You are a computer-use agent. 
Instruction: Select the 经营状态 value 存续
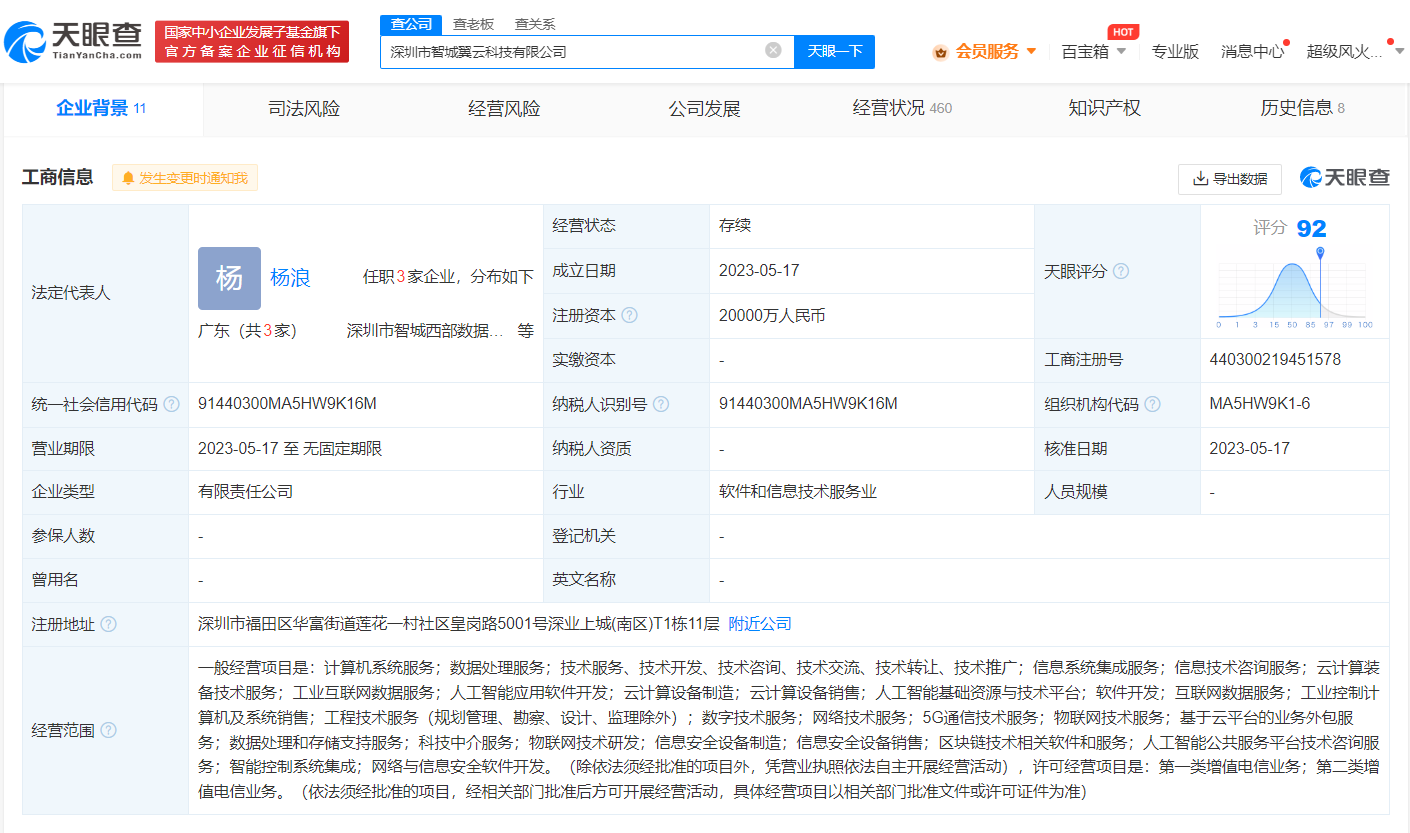click(x=735, y=227)
